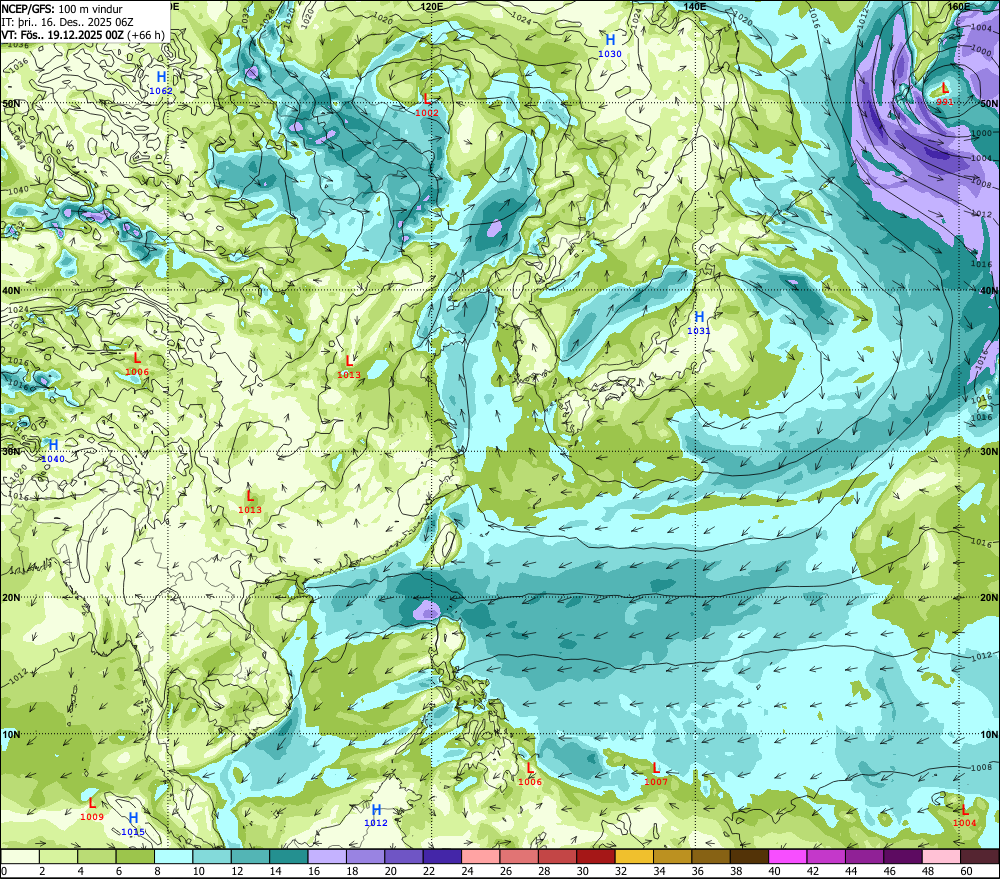Click the pale pink 48–60 legend swatch
This screenshot has height=879, width=1000.
click(941, 856)
